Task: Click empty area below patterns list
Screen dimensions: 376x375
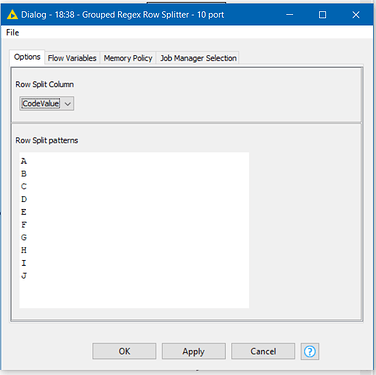Action: pyautogui.click(x=134, y=294)
